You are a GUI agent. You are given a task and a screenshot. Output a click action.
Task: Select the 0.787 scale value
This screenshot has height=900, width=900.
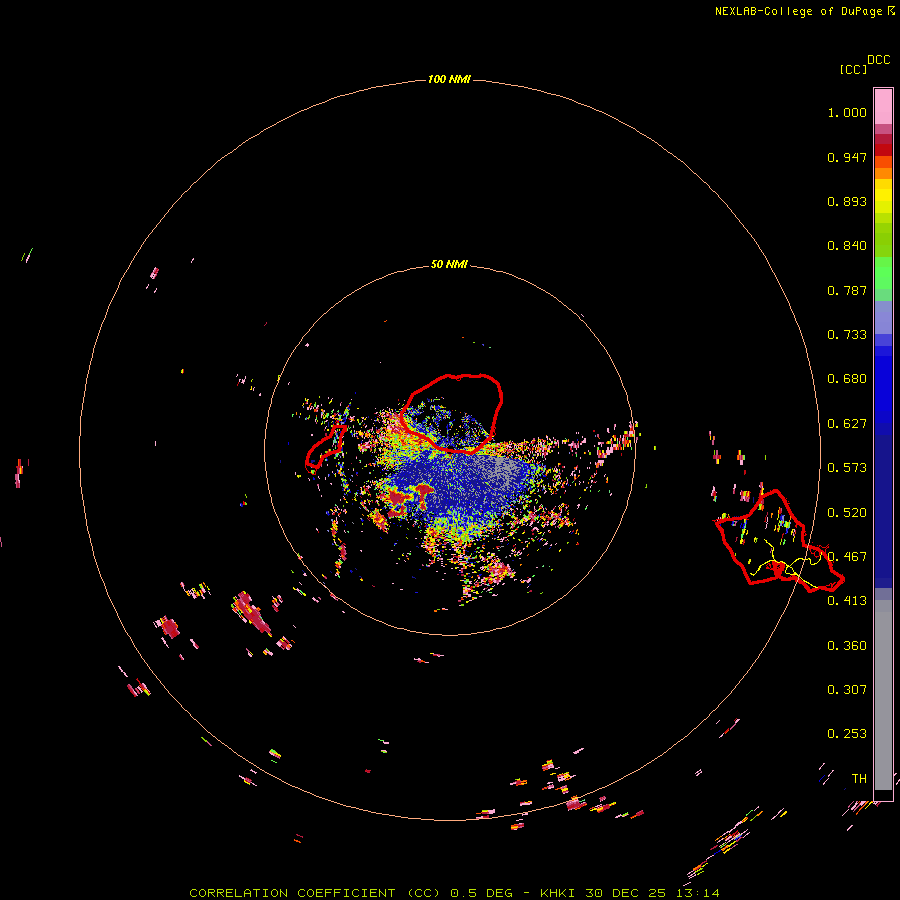pos(847,290)
